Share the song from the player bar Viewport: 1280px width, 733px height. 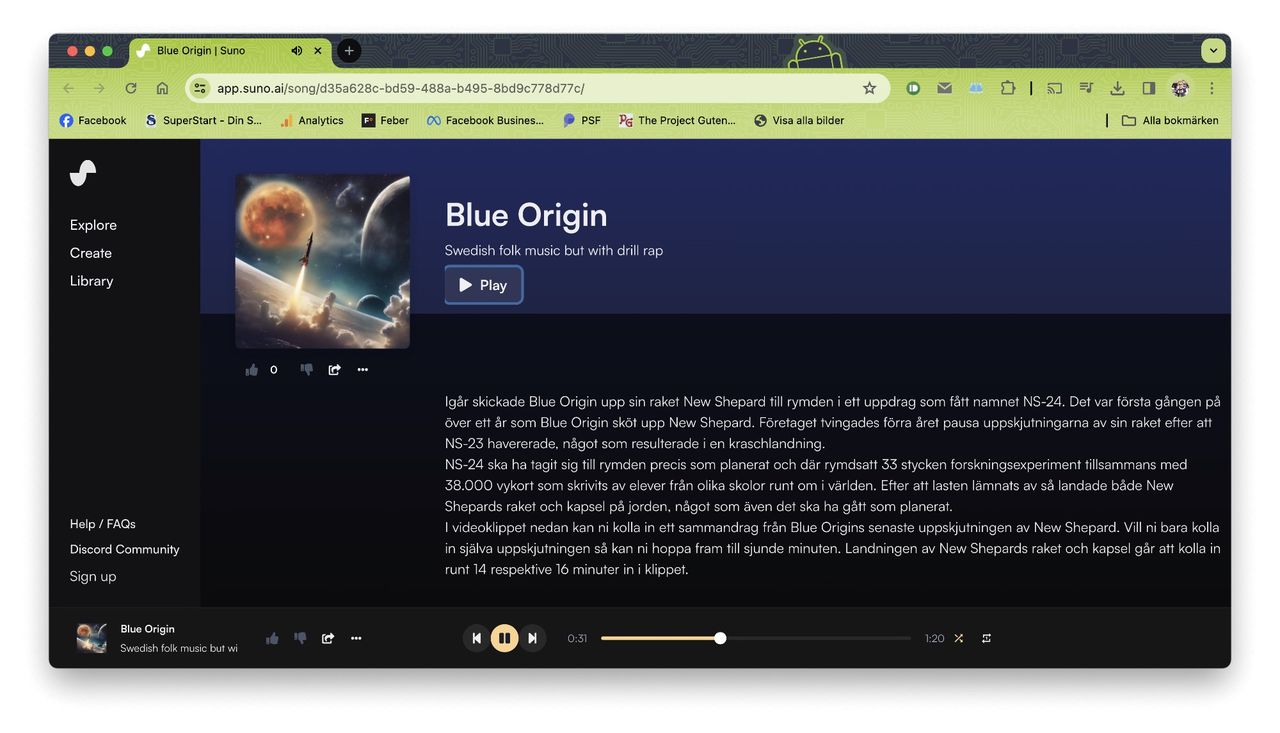coord(328,638)
